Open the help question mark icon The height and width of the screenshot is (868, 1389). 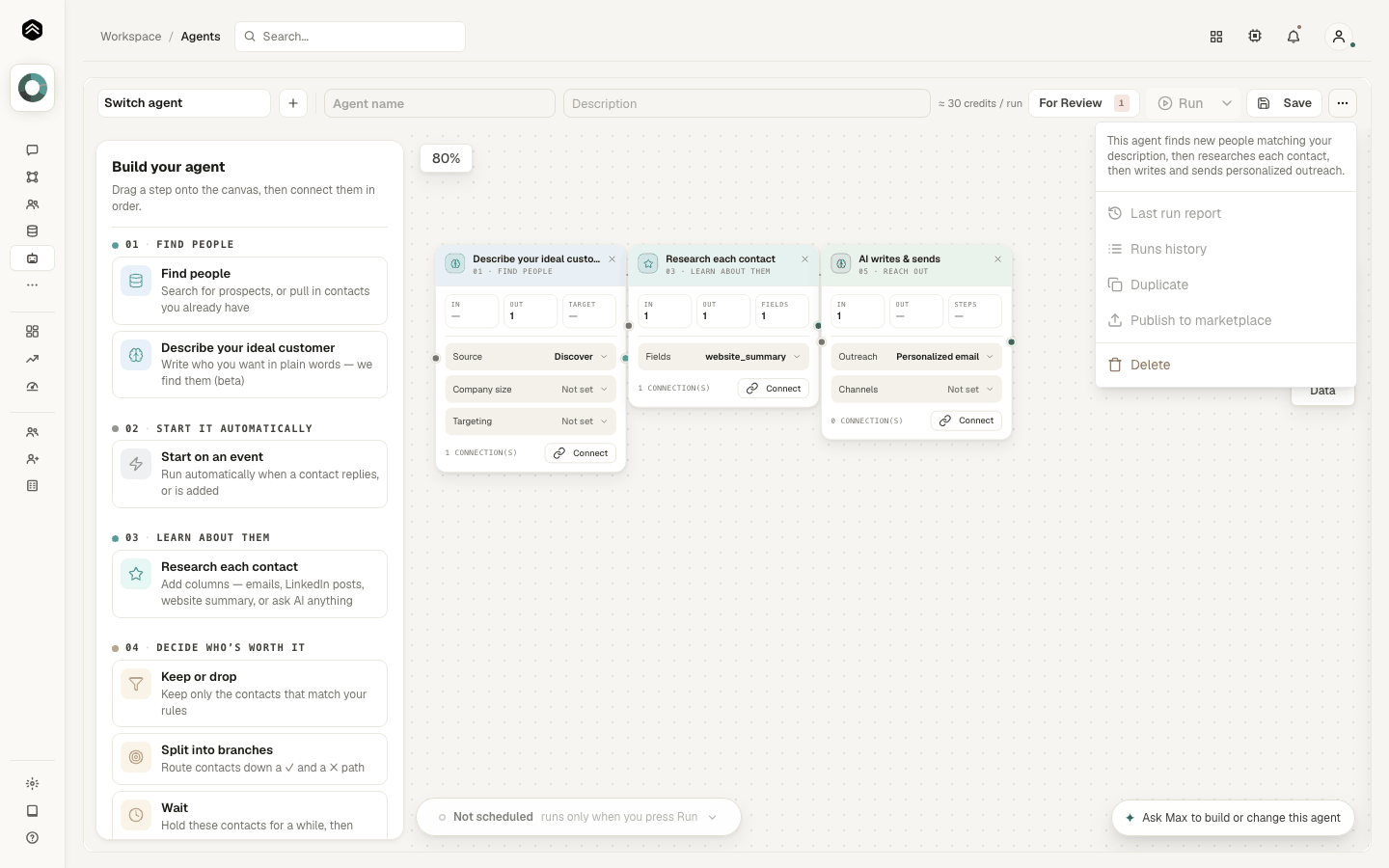pos(32,837)
